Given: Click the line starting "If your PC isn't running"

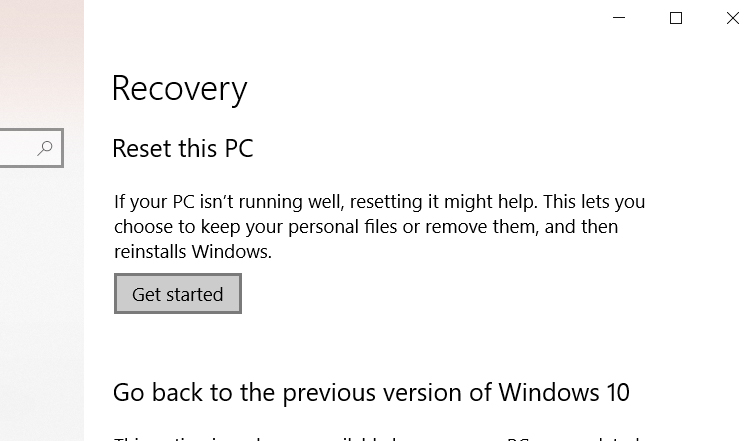Looking at the screenshot, I should pyautogui.click(x=379, y=202).
